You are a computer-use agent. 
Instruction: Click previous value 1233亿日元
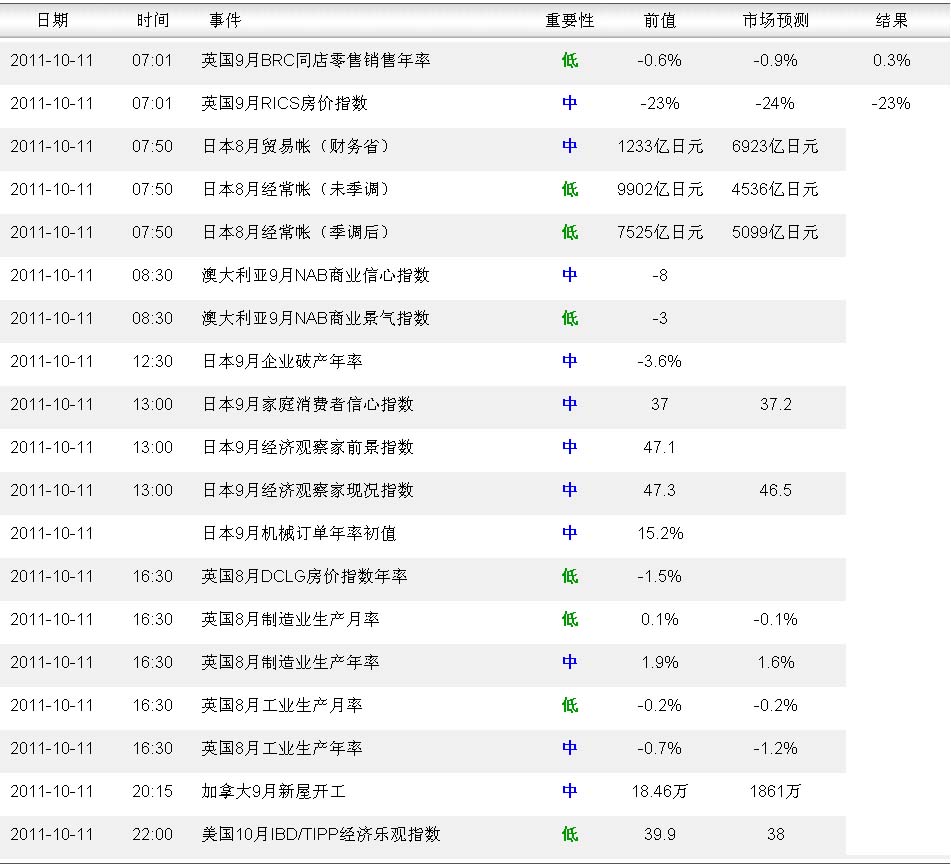point(660,147)
